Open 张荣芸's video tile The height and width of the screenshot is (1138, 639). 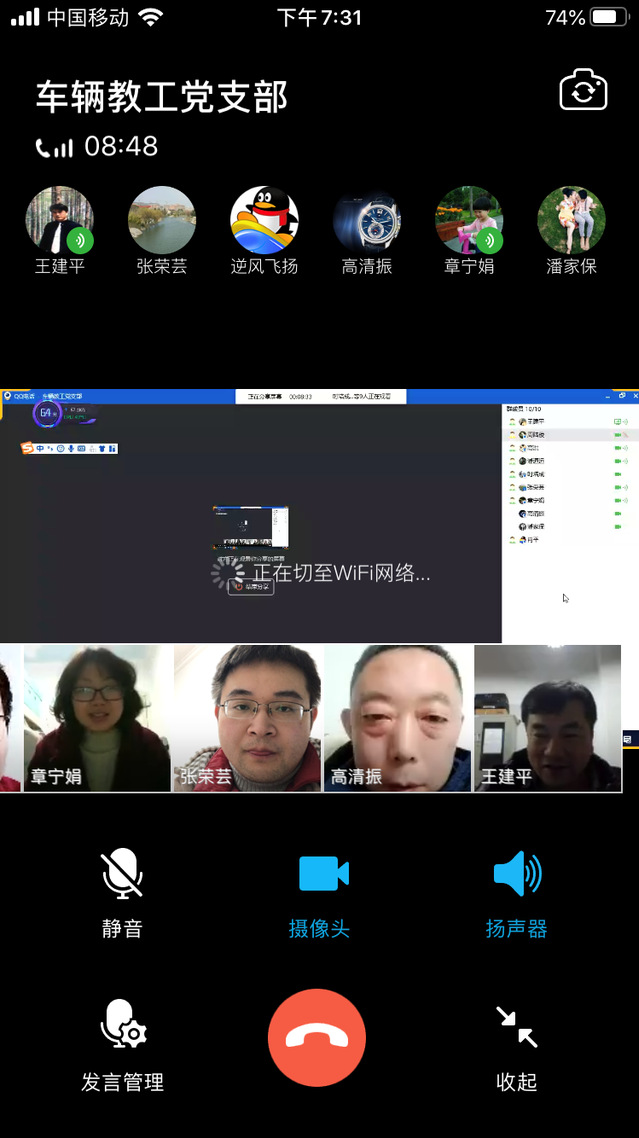coord(248,718)
